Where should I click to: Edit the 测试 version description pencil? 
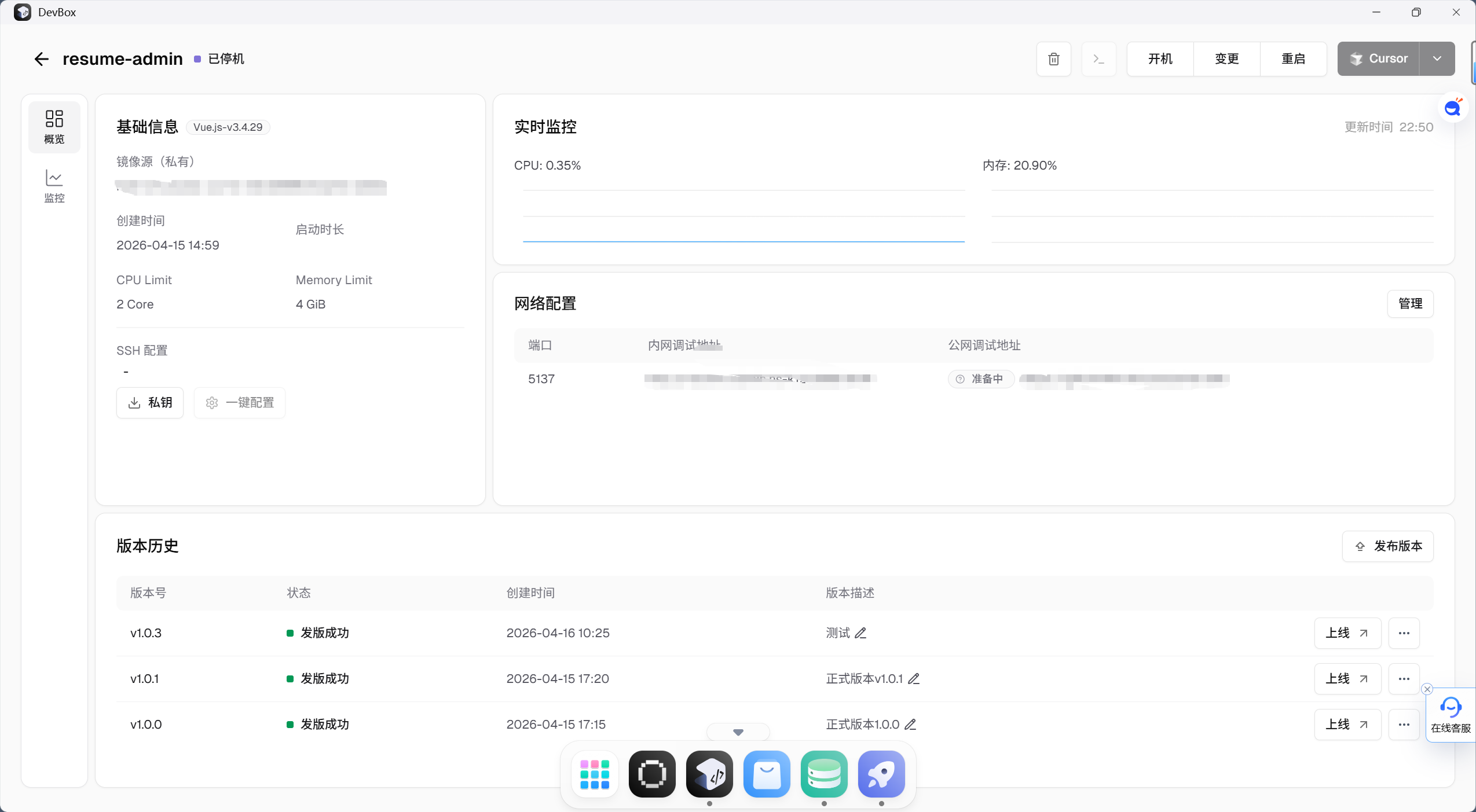860,633
